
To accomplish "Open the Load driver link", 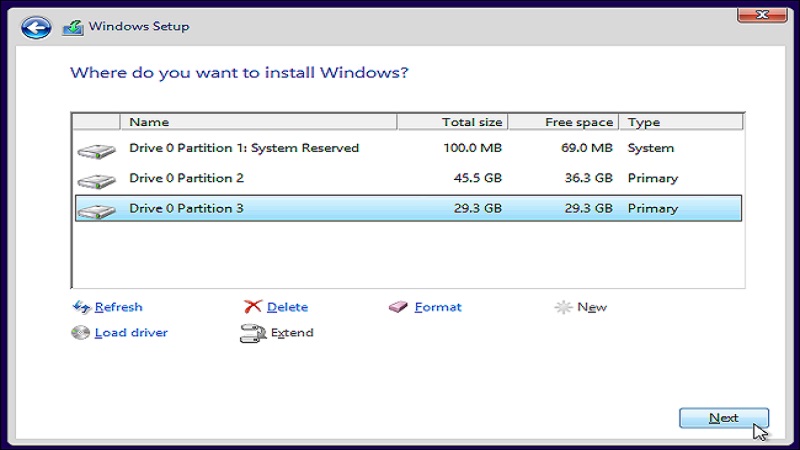I will tap(131, 333).
